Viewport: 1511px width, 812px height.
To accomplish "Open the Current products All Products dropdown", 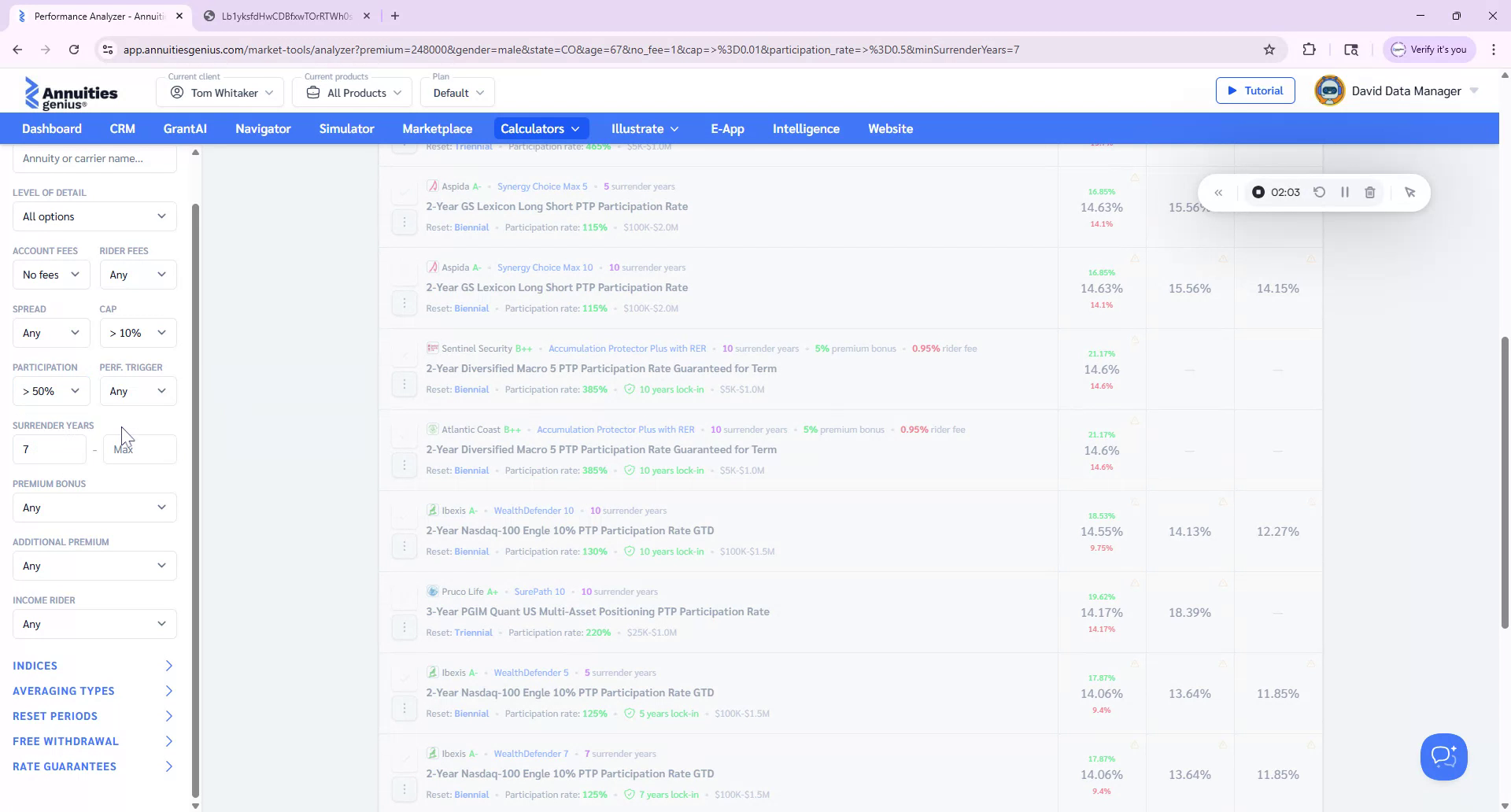I will click(x=352, y=92).
